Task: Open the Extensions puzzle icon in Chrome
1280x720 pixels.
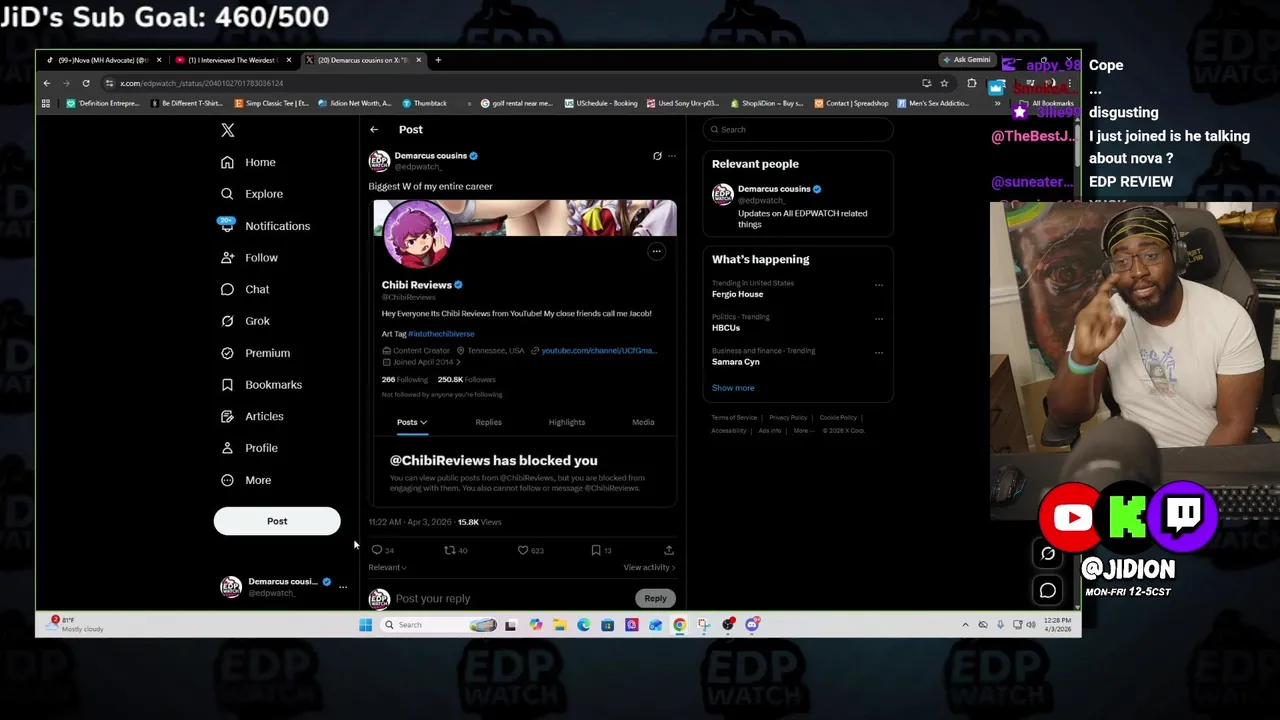Action: 972,83
